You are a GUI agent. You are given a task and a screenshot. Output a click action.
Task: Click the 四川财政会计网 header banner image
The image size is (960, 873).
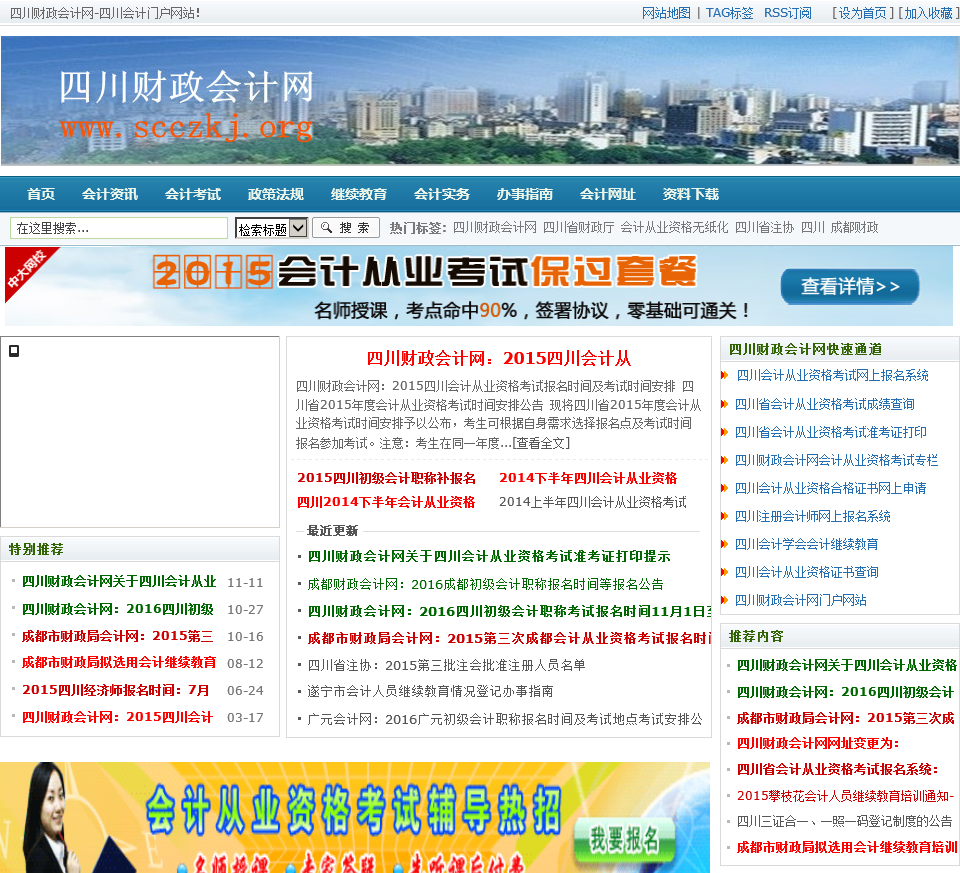coord(480,100)
